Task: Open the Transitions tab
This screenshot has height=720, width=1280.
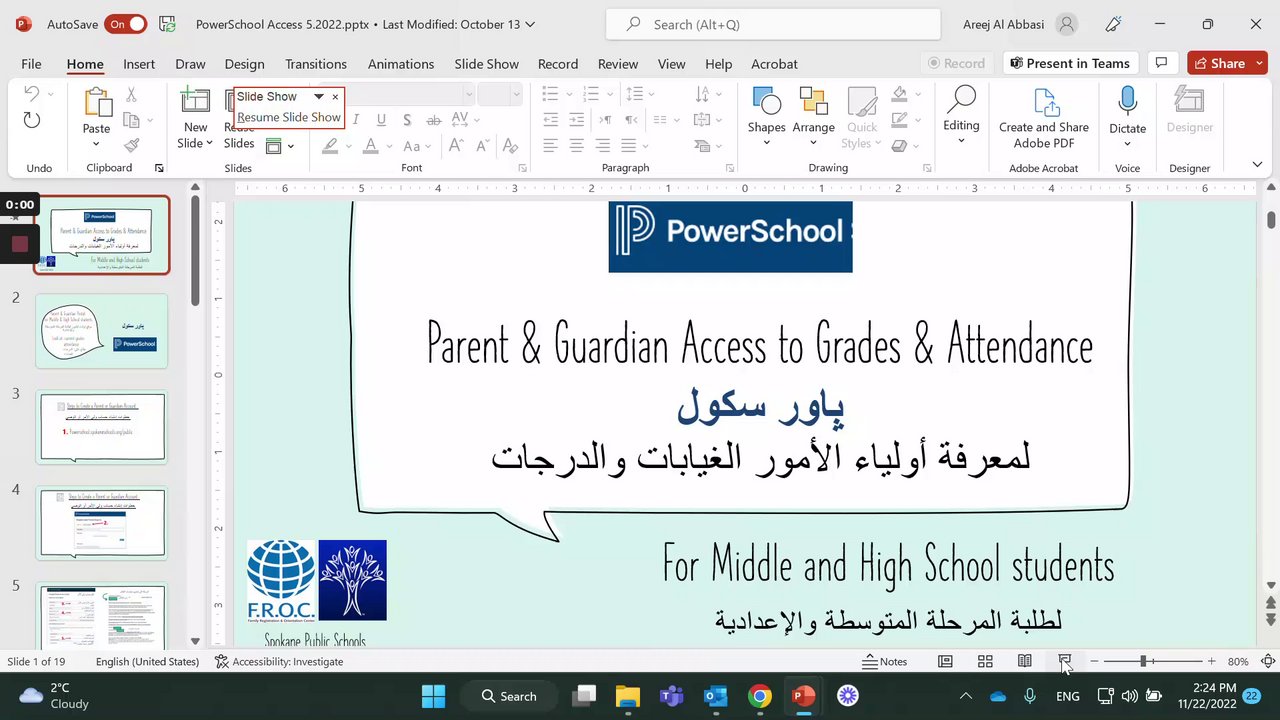Action: pos(316,63)
